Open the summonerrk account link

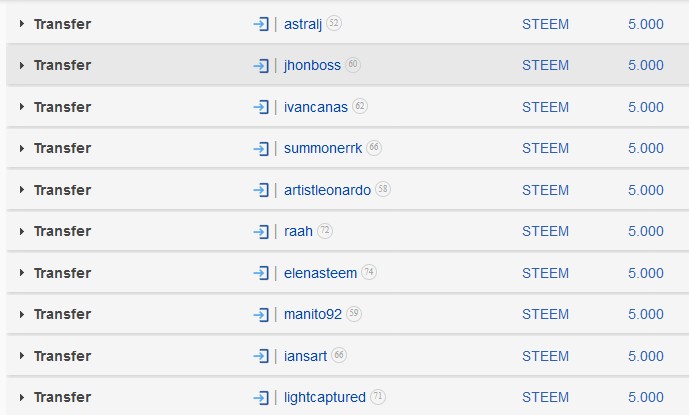(x=323, y=149)
